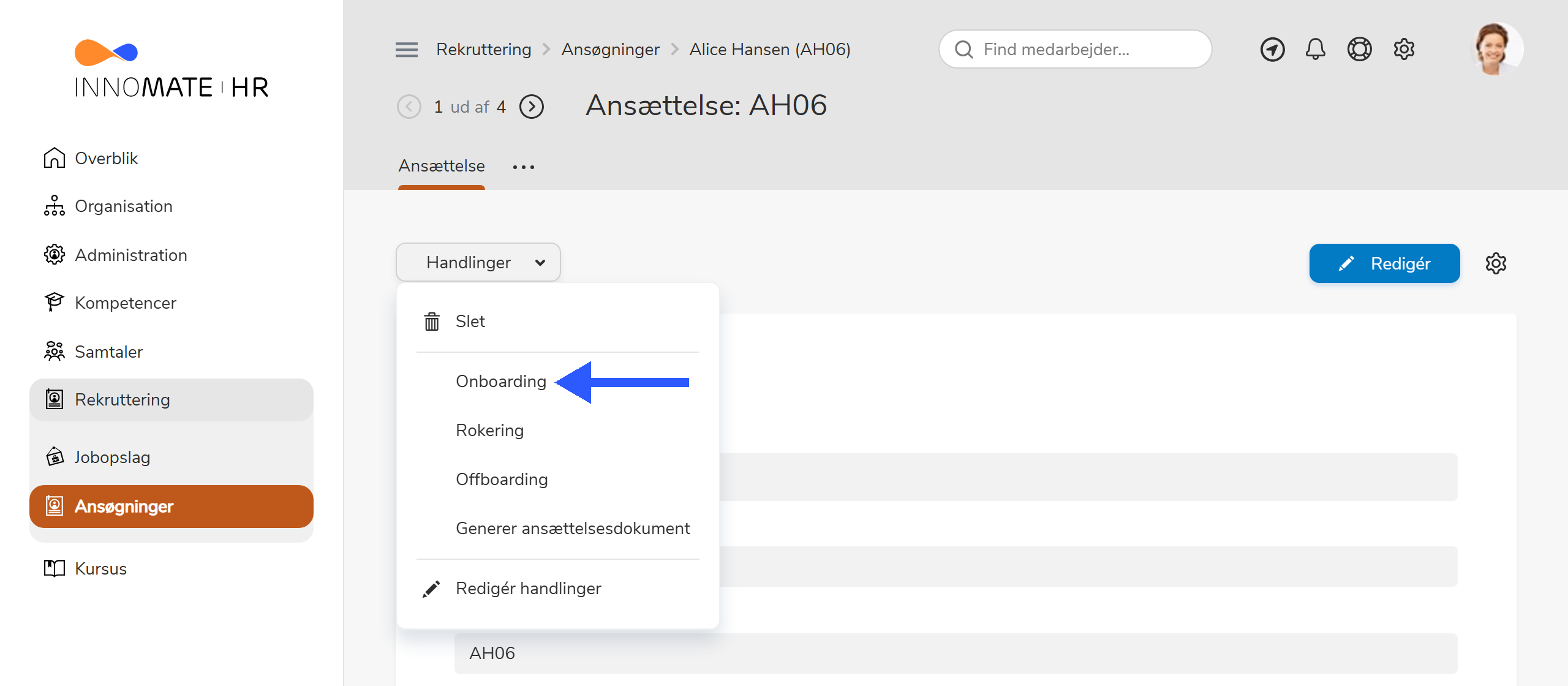The height and width of the screenshot is (686, 1568).
Task: Select Kompetencer in the sidebar
Action: tap(125, 303)
